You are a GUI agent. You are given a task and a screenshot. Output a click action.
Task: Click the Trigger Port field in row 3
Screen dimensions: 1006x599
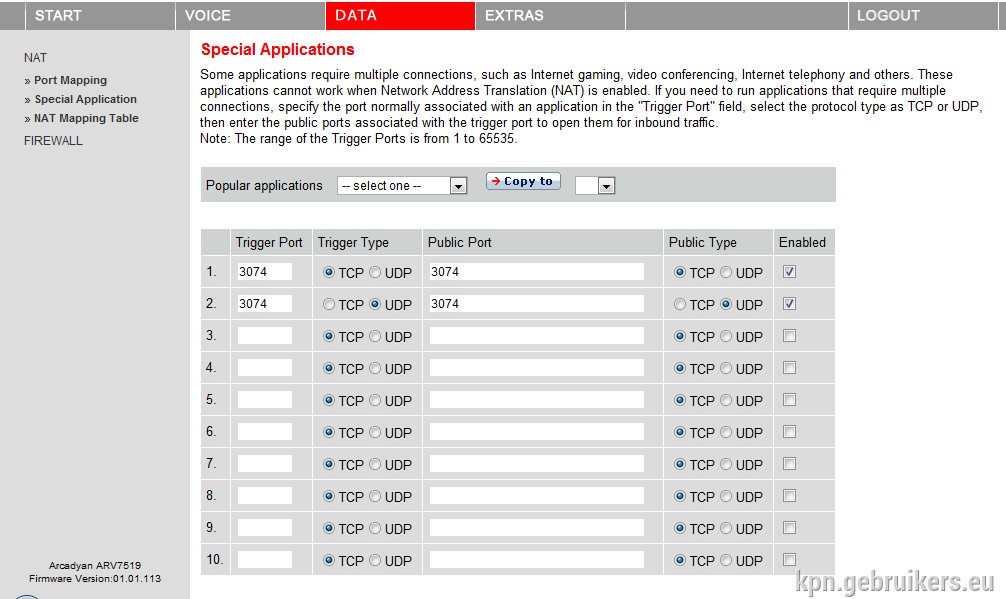coord(264,335)
